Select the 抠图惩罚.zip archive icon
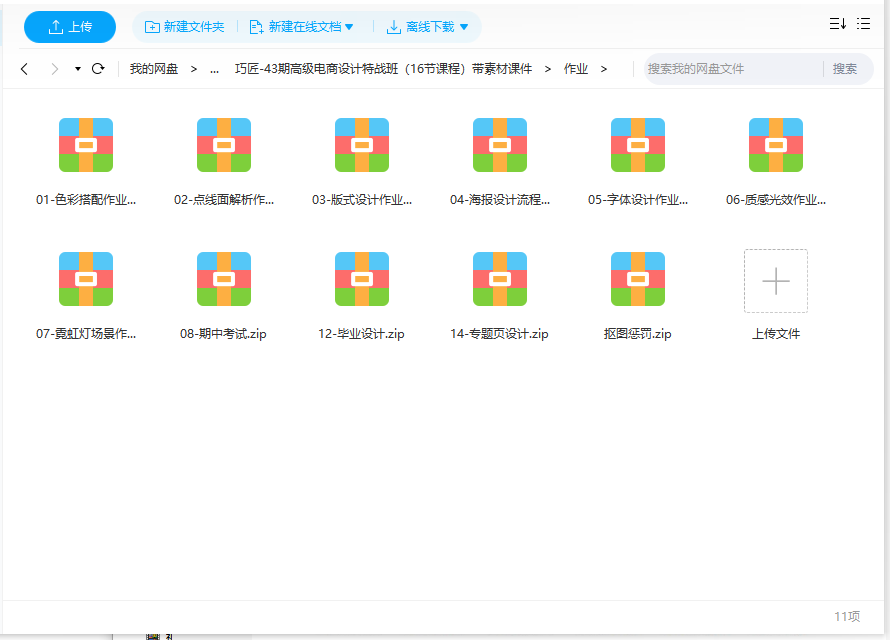The height and width of the screenshot is (640, 890). [637, 279]
